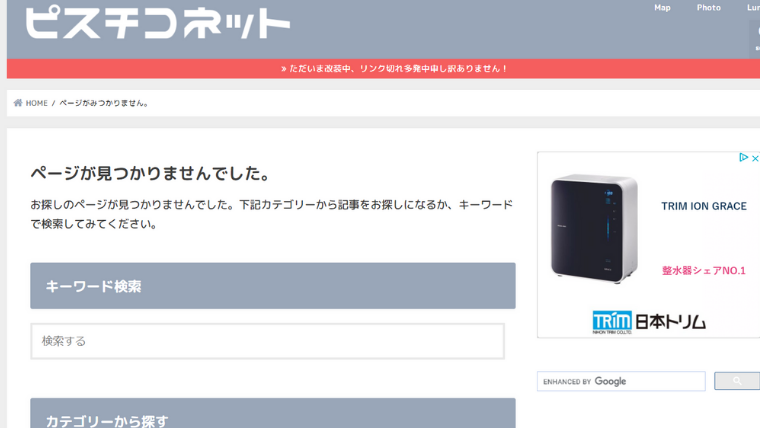Click the カテゴリーから探す section header
The image size is (760, 428).
[272, 419]
